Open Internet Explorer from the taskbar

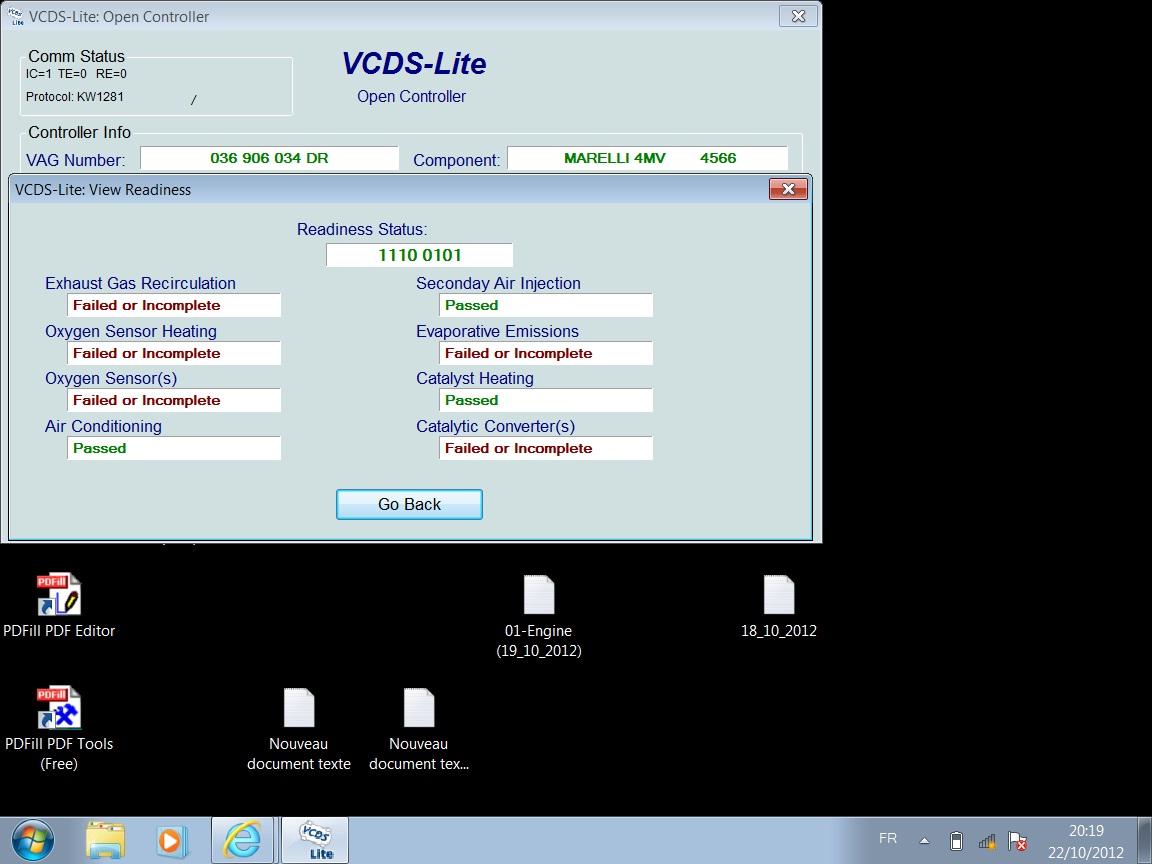[242, 840]
